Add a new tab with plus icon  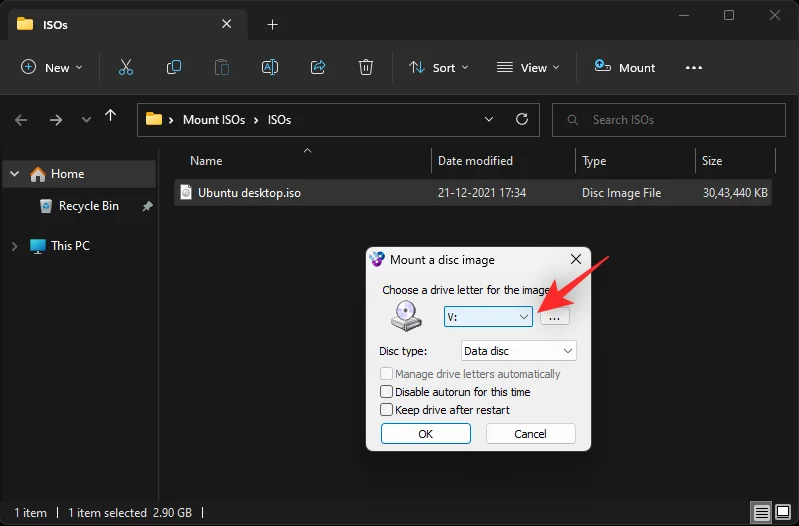pos(273,24)
